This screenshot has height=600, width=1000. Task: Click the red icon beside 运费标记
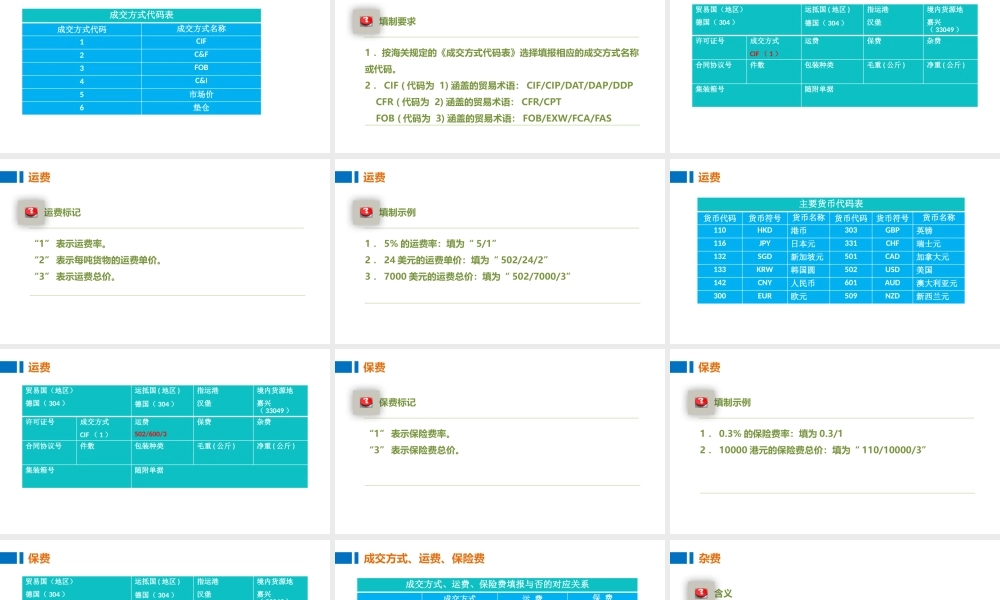[x=31, y=212]
